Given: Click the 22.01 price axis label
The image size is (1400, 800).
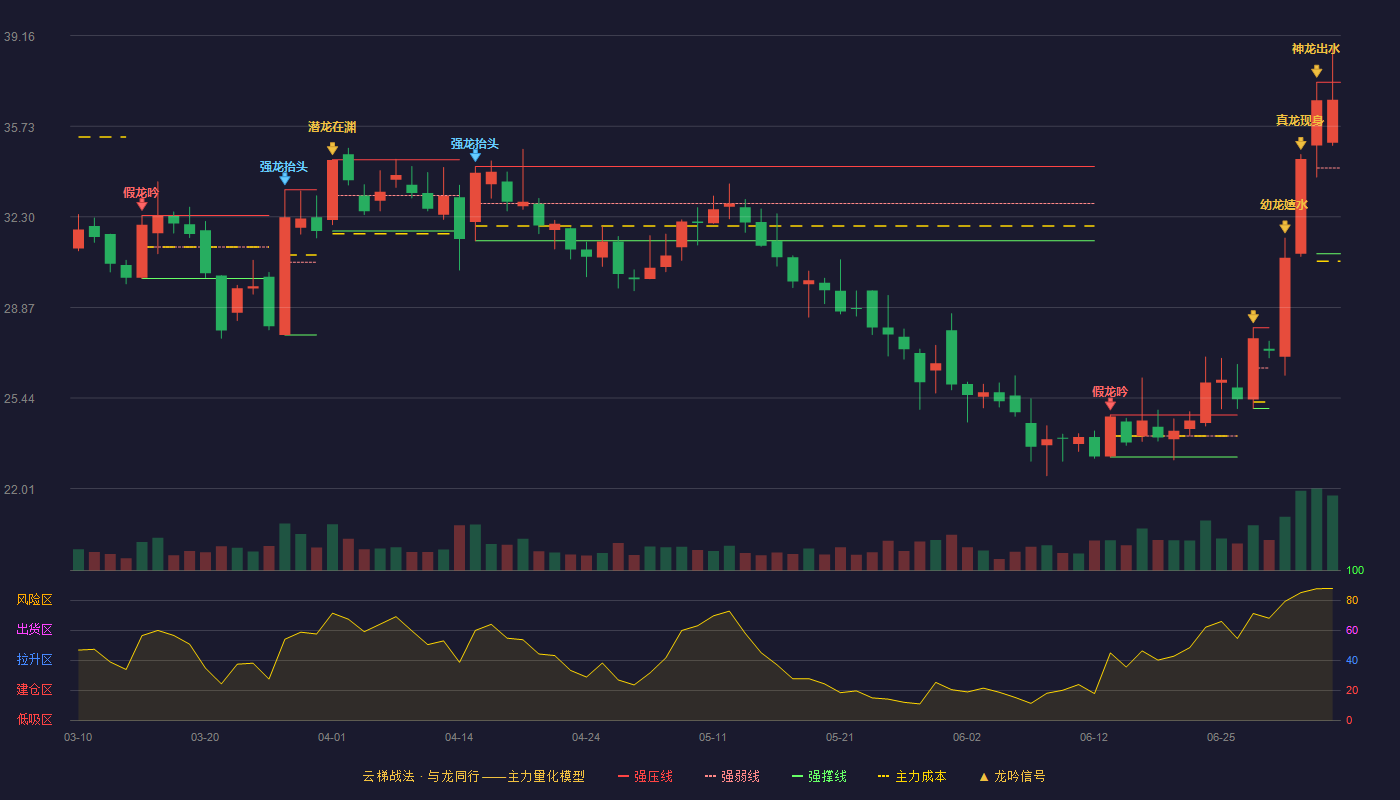Looking at the screenshot, I should click(x=19, y=490).
